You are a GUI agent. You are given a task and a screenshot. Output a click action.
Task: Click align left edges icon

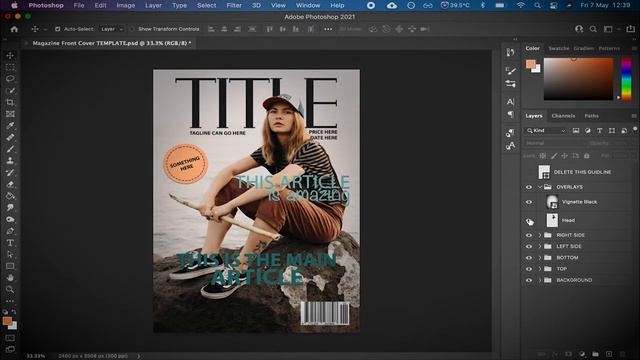[x=211, y=29]
